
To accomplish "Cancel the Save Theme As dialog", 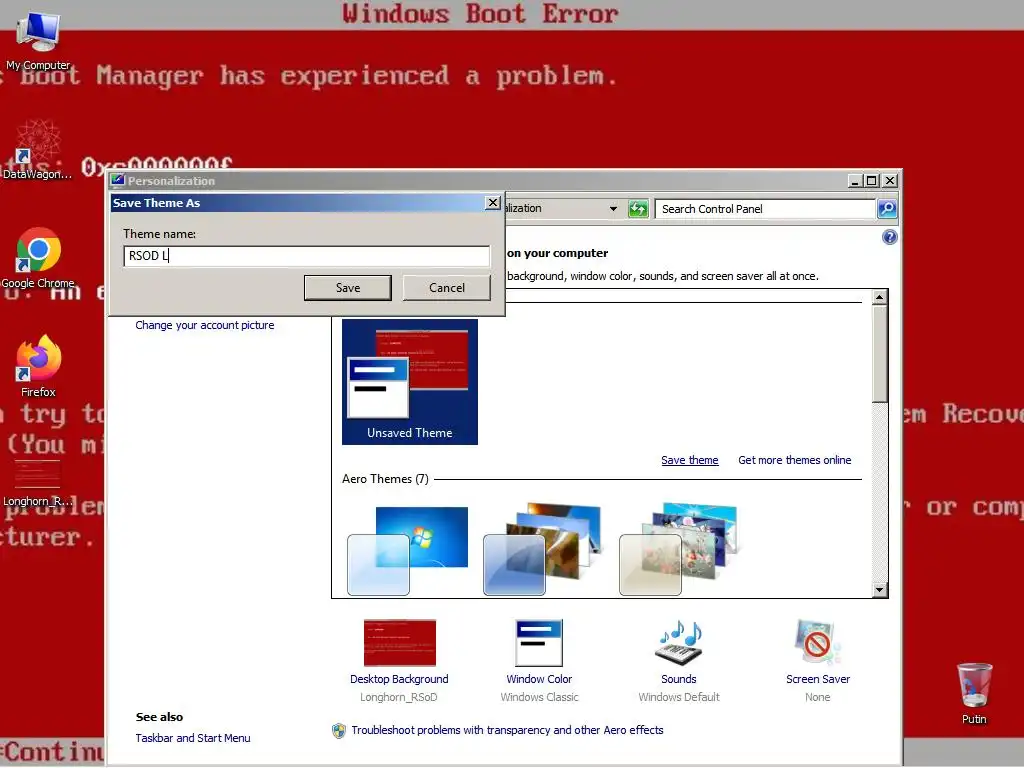I will pos(447,288).
